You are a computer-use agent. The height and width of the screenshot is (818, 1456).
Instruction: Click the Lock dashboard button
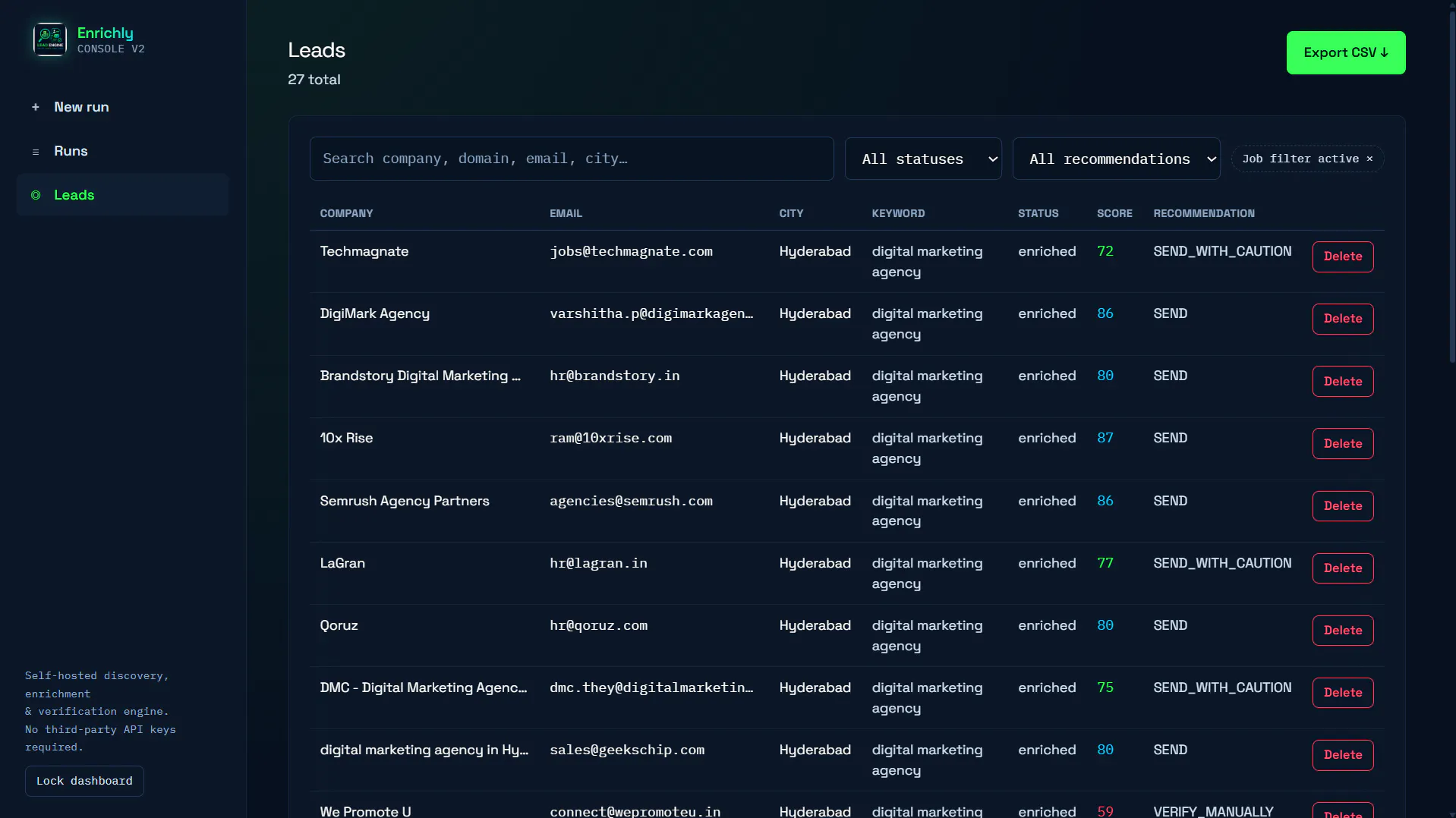click(84, 781)
